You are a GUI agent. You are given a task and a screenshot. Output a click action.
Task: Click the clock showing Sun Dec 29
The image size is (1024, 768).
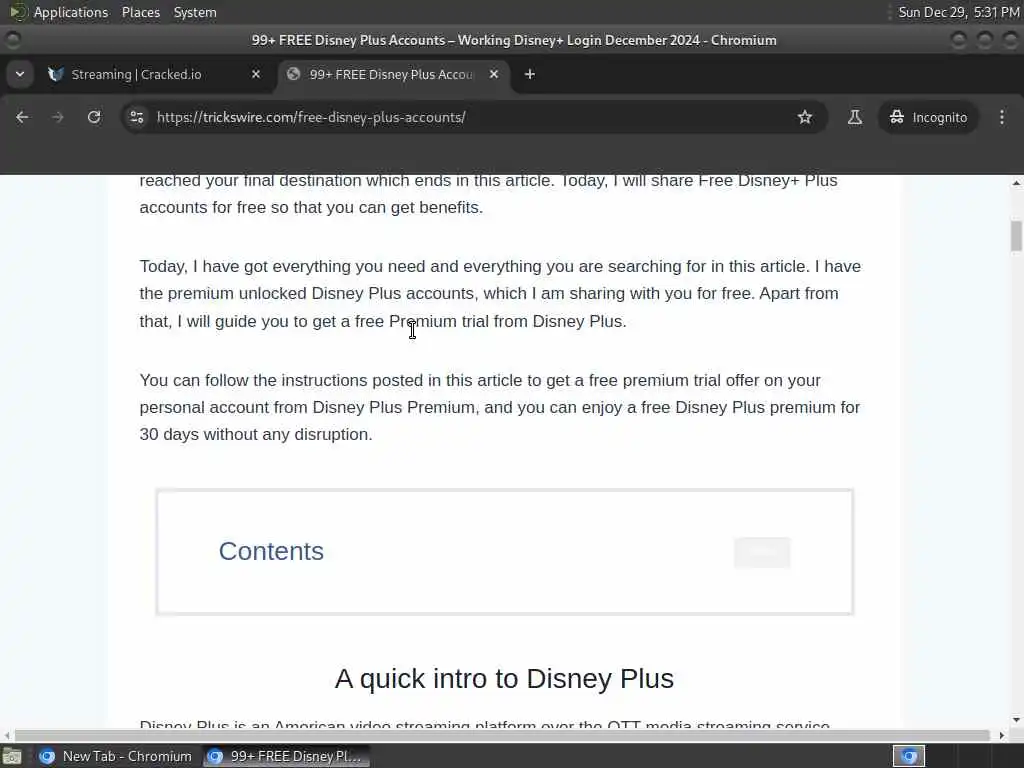[959, 12]
